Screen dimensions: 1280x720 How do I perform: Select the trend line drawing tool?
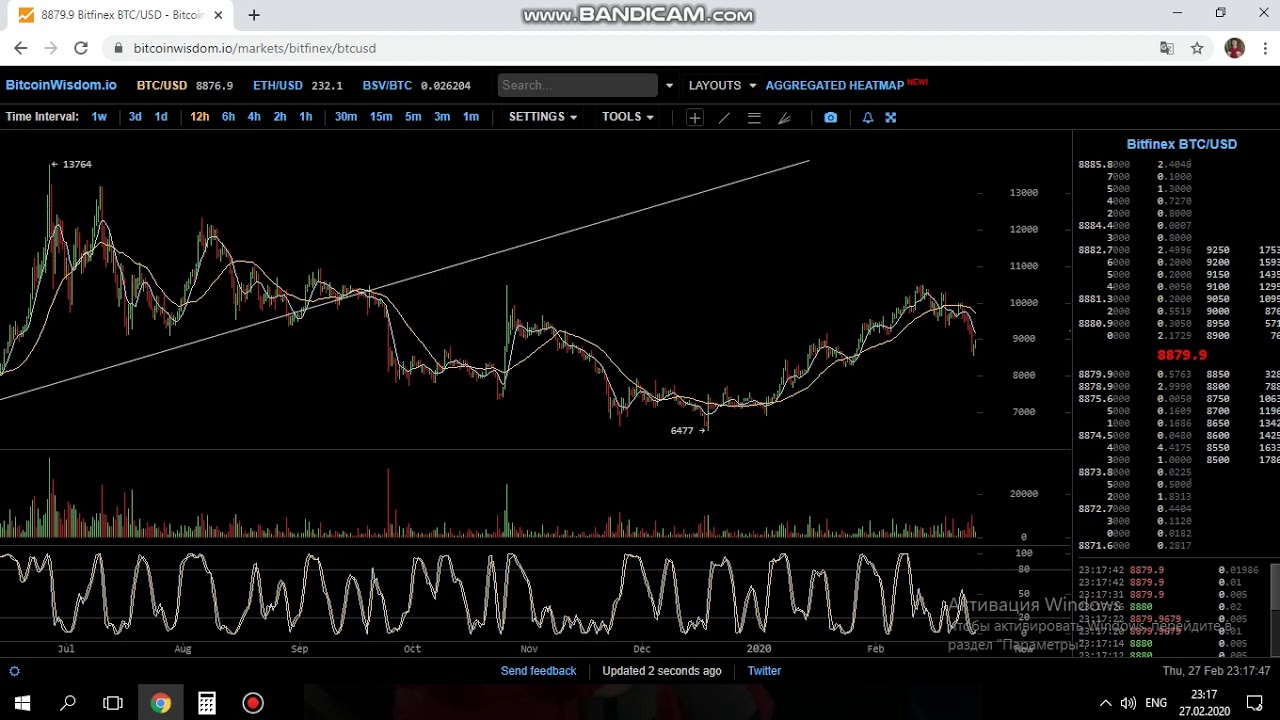[724, 117]
